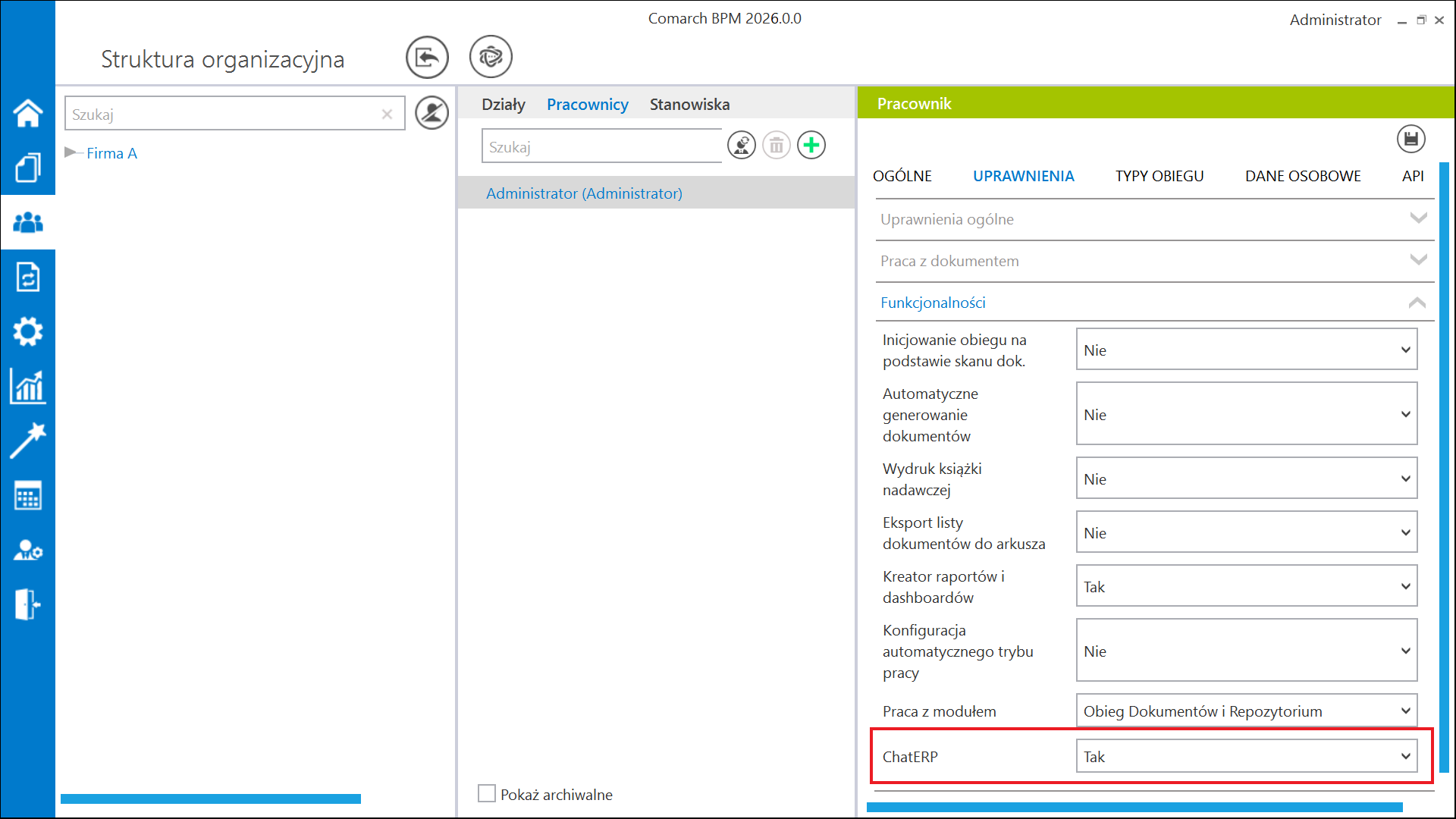Click the logout door icon in sidebar
The image size is (1456, 819).
pos(27,604)
